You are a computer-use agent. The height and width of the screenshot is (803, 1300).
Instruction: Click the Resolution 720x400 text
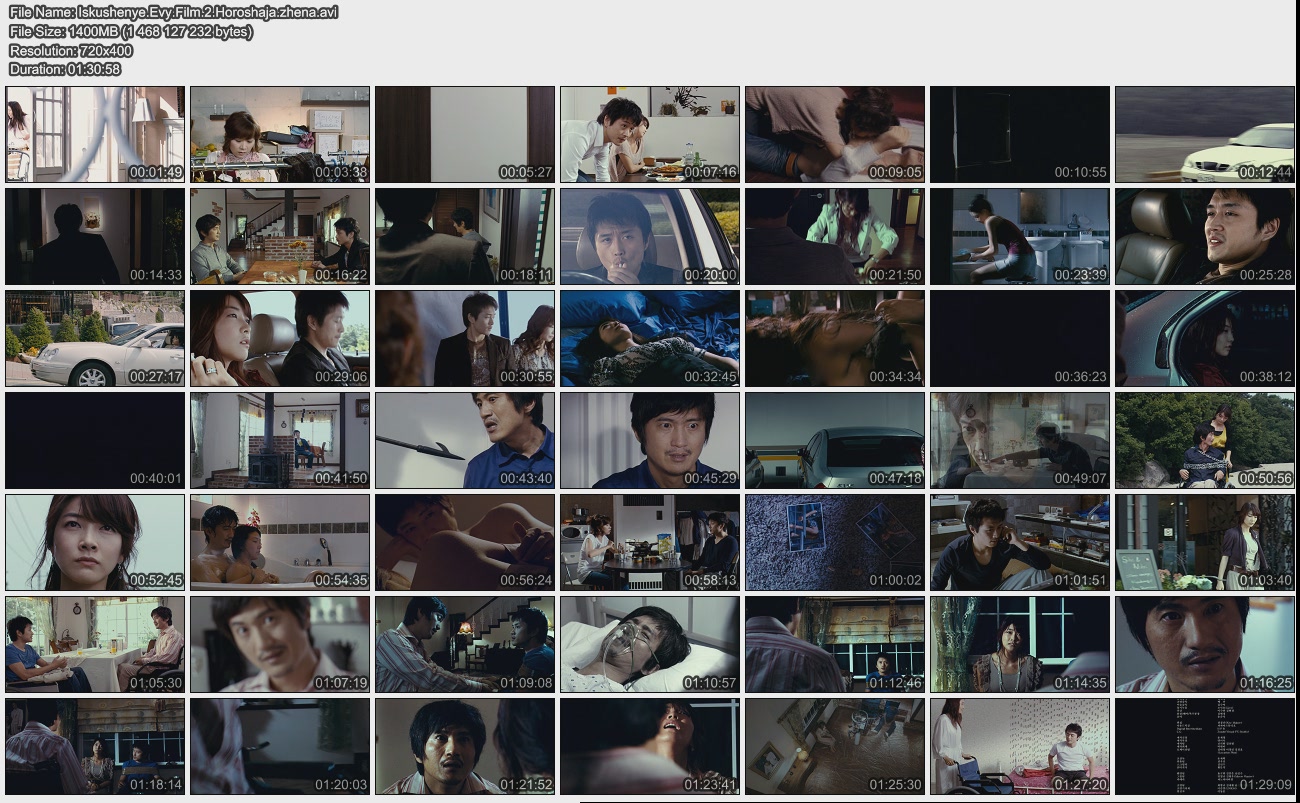71,50
